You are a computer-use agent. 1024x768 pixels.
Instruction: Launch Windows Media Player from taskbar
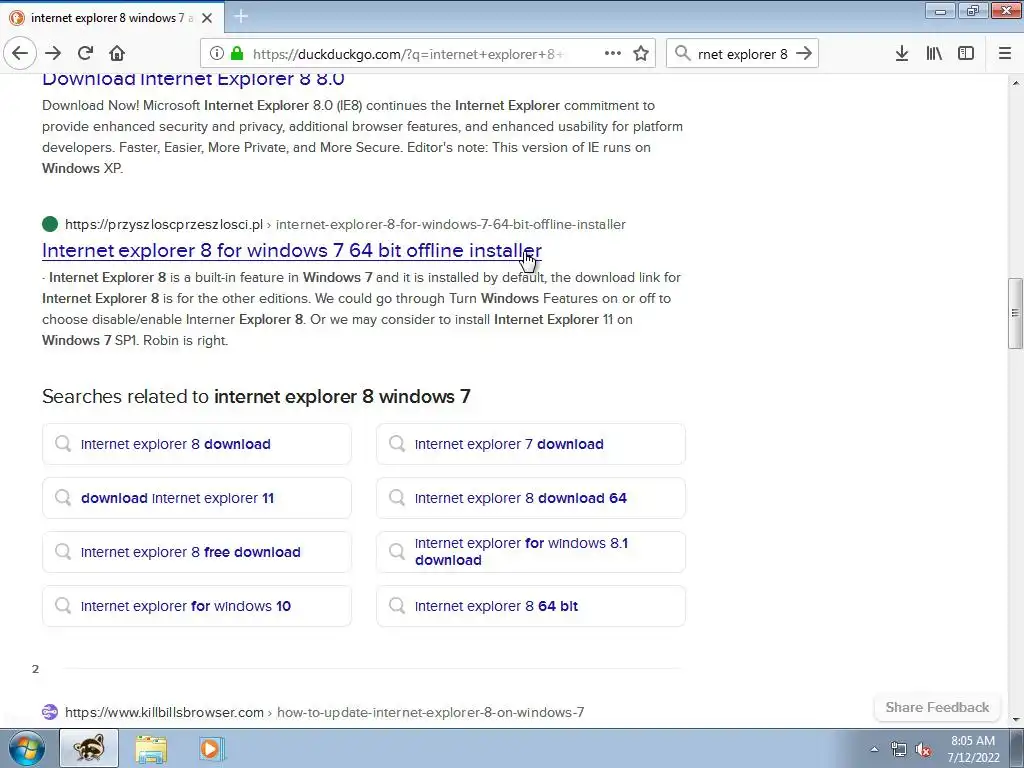pos(212,748)
